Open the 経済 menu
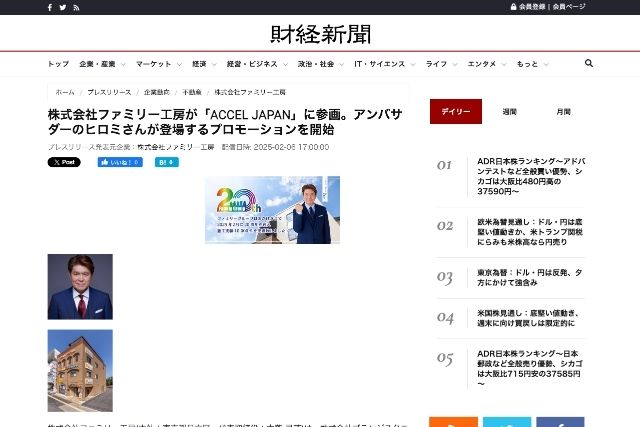 [199, 64]
